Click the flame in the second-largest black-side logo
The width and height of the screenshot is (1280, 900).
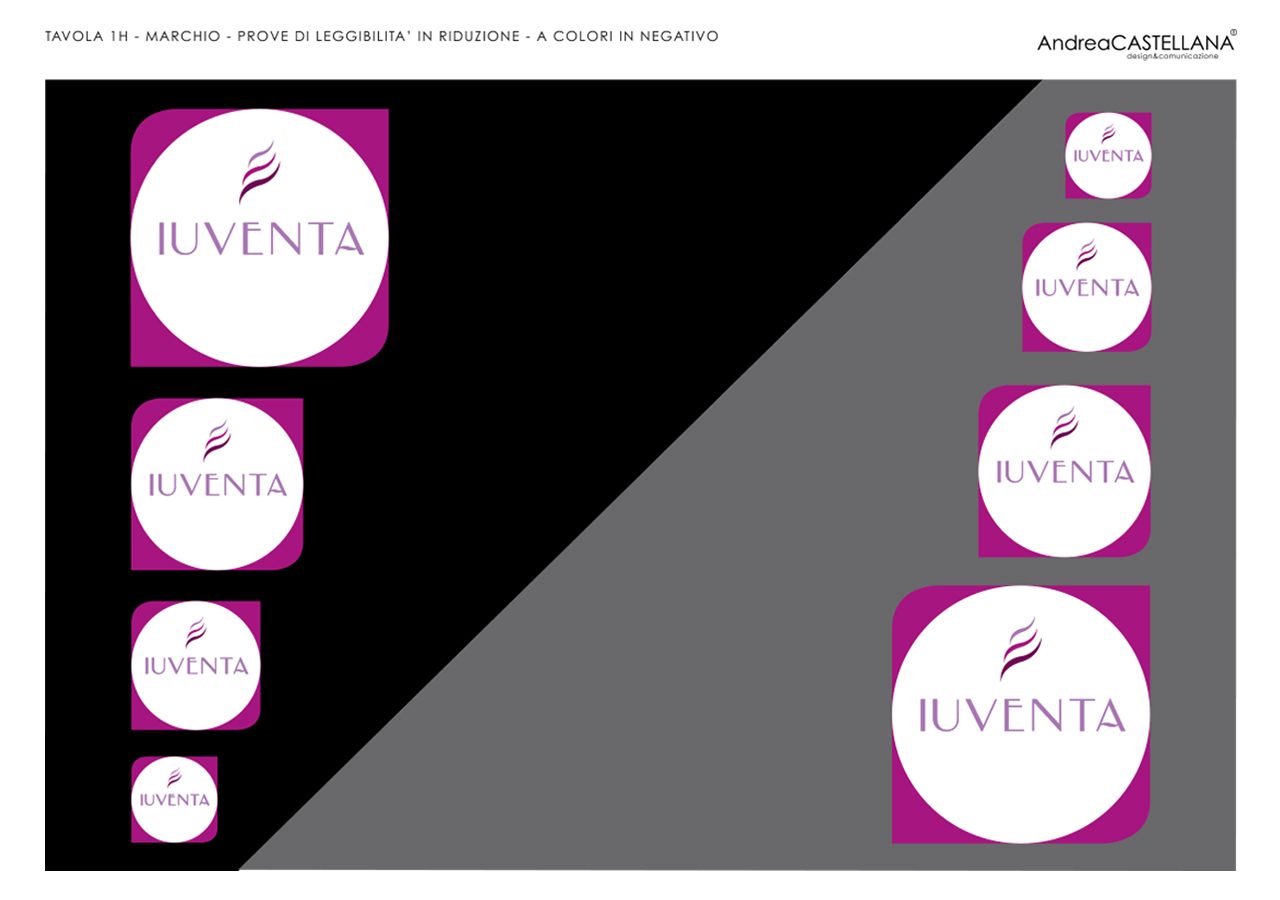(216, 441)
